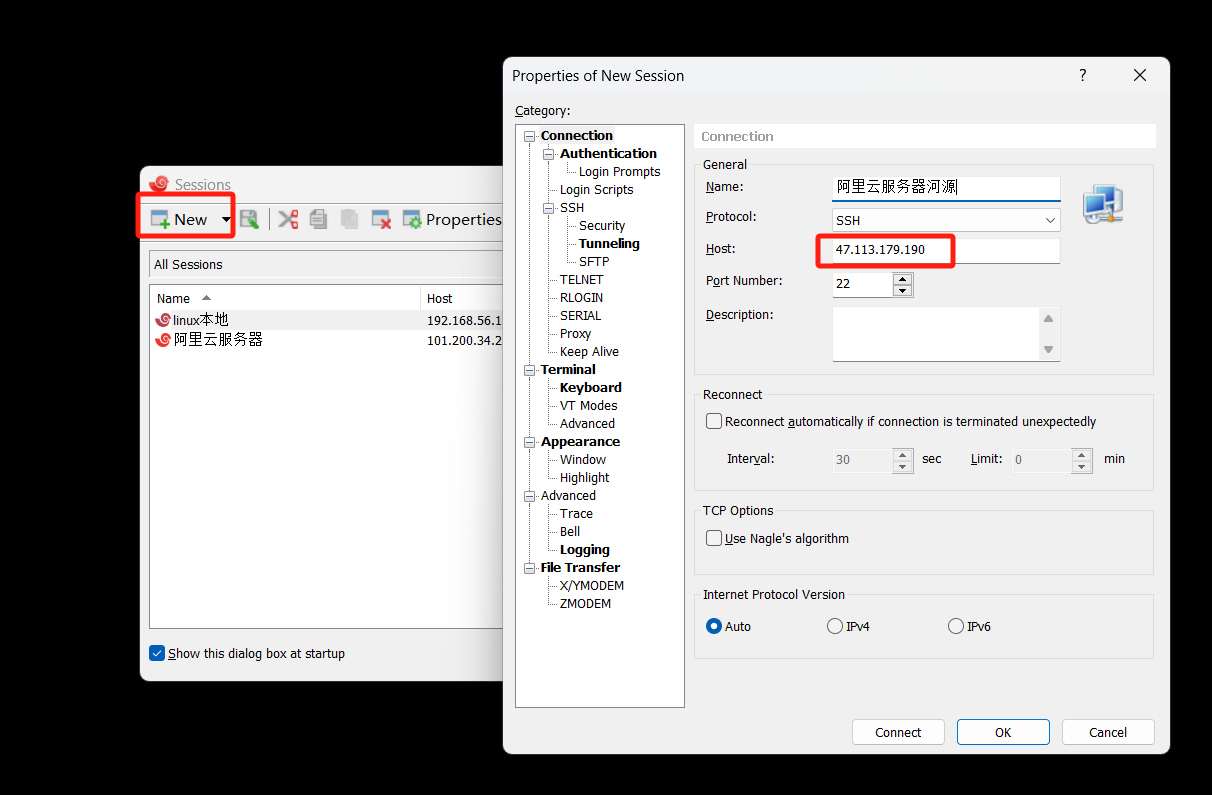Image resolution: width=1212 pixels, height=795 pixels.
Task: Select the 阿里云服务器 session row
Action: coord(326,340)
